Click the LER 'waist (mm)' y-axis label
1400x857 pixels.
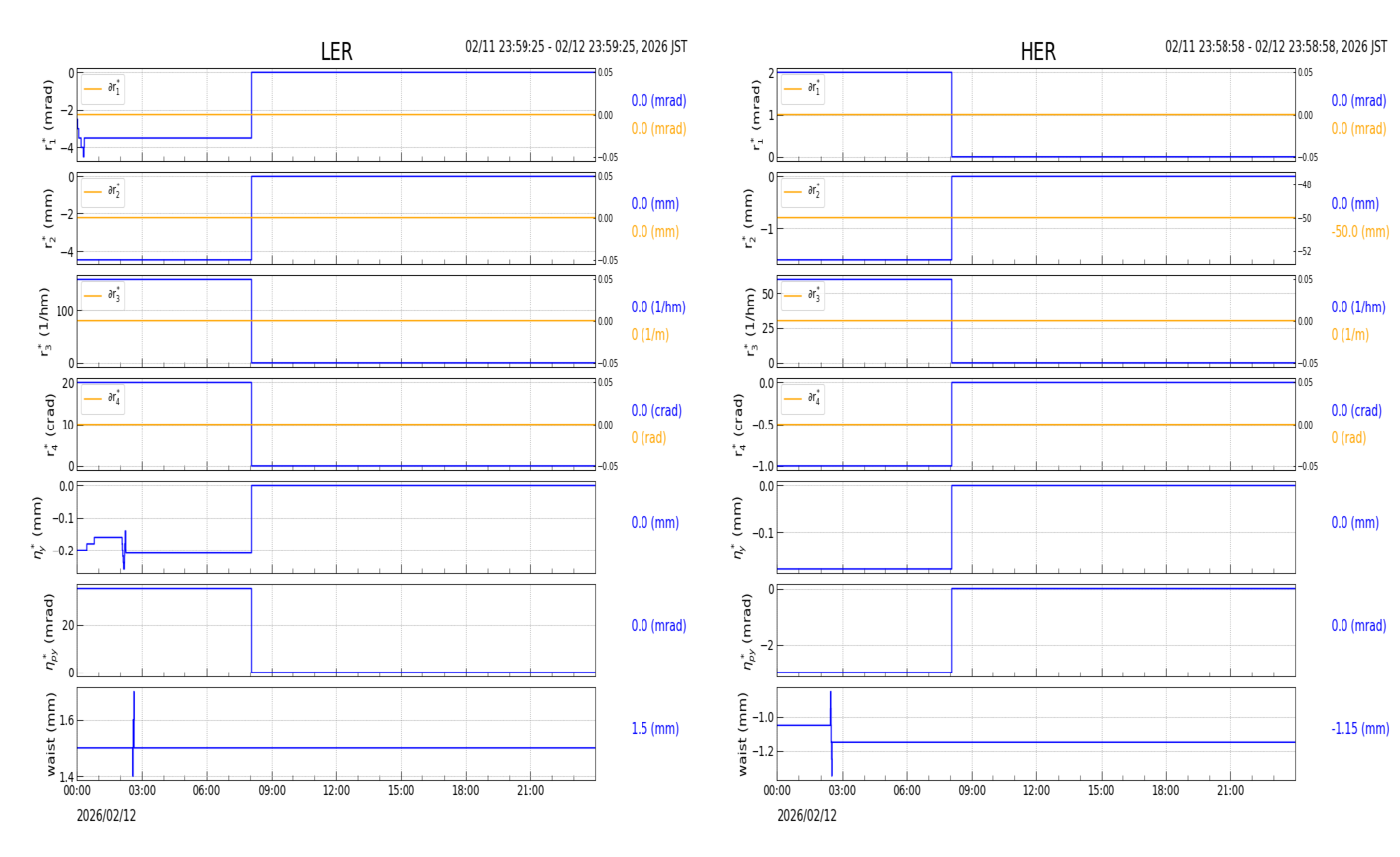pos(50,734)
